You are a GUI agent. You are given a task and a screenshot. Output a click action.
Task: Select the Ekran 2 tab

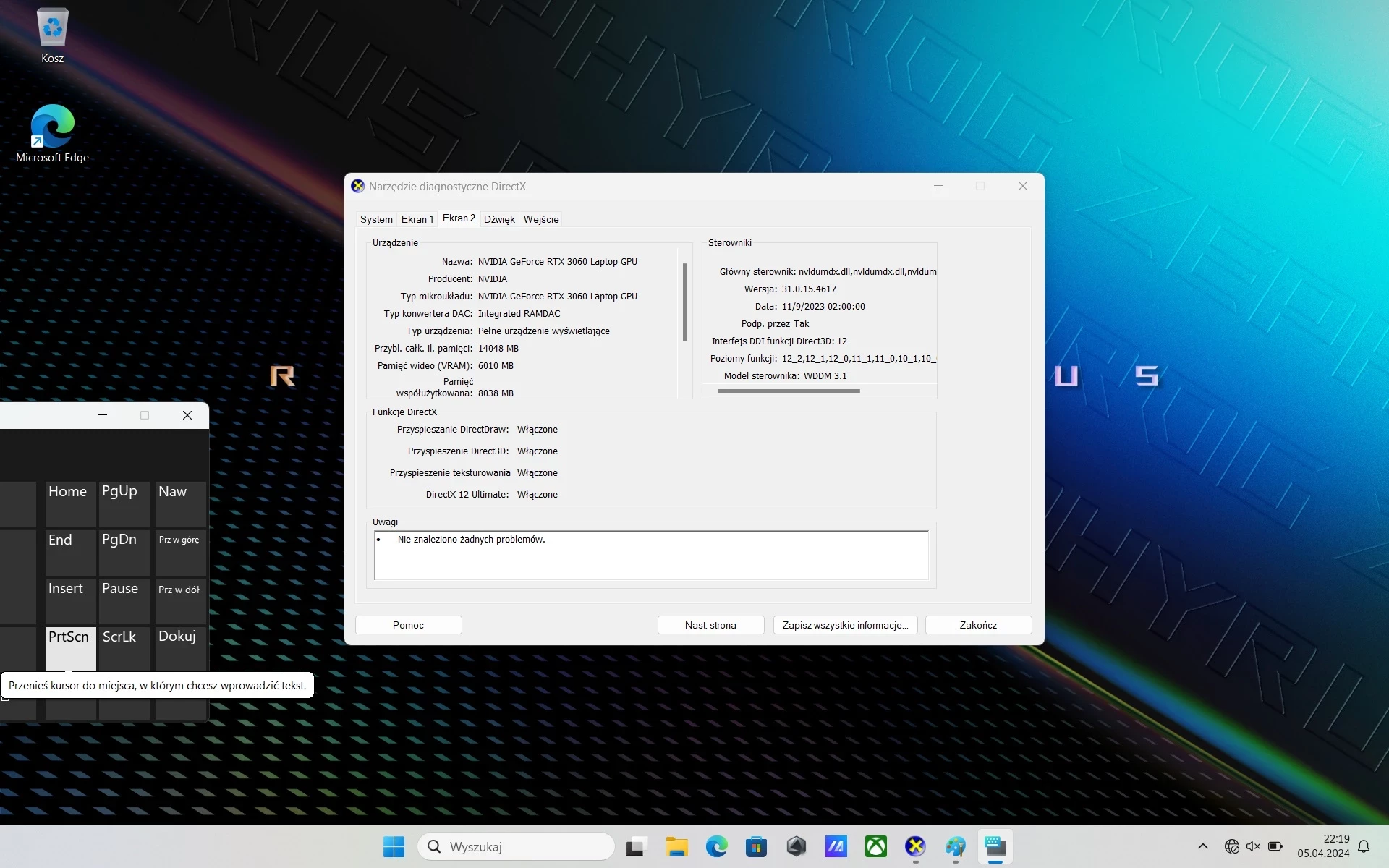click(459, 218)
